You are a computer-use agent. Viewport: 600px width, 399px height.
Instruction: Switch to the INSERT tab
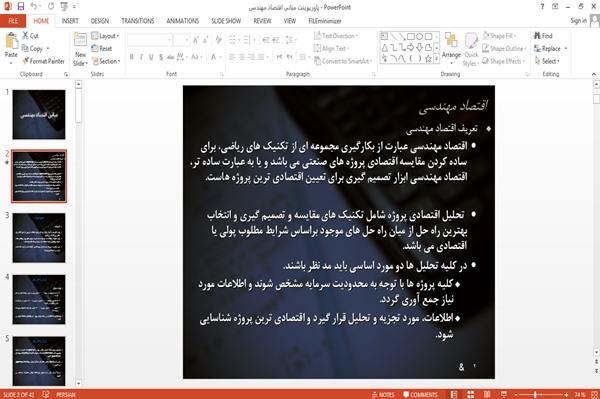(x=70, y=21)
